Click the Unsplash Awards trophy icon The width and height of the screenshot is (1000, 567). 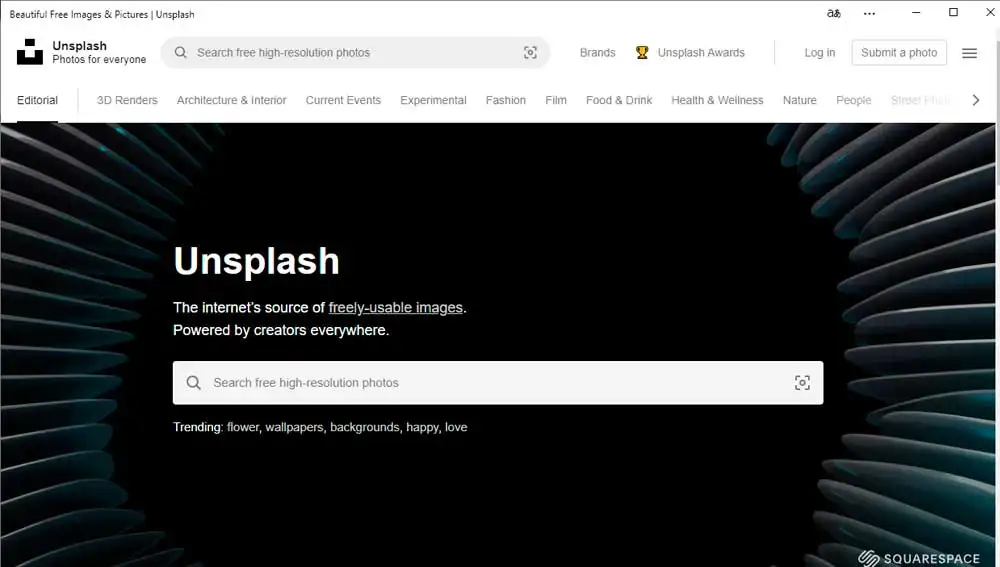click(x=642, y=52)
